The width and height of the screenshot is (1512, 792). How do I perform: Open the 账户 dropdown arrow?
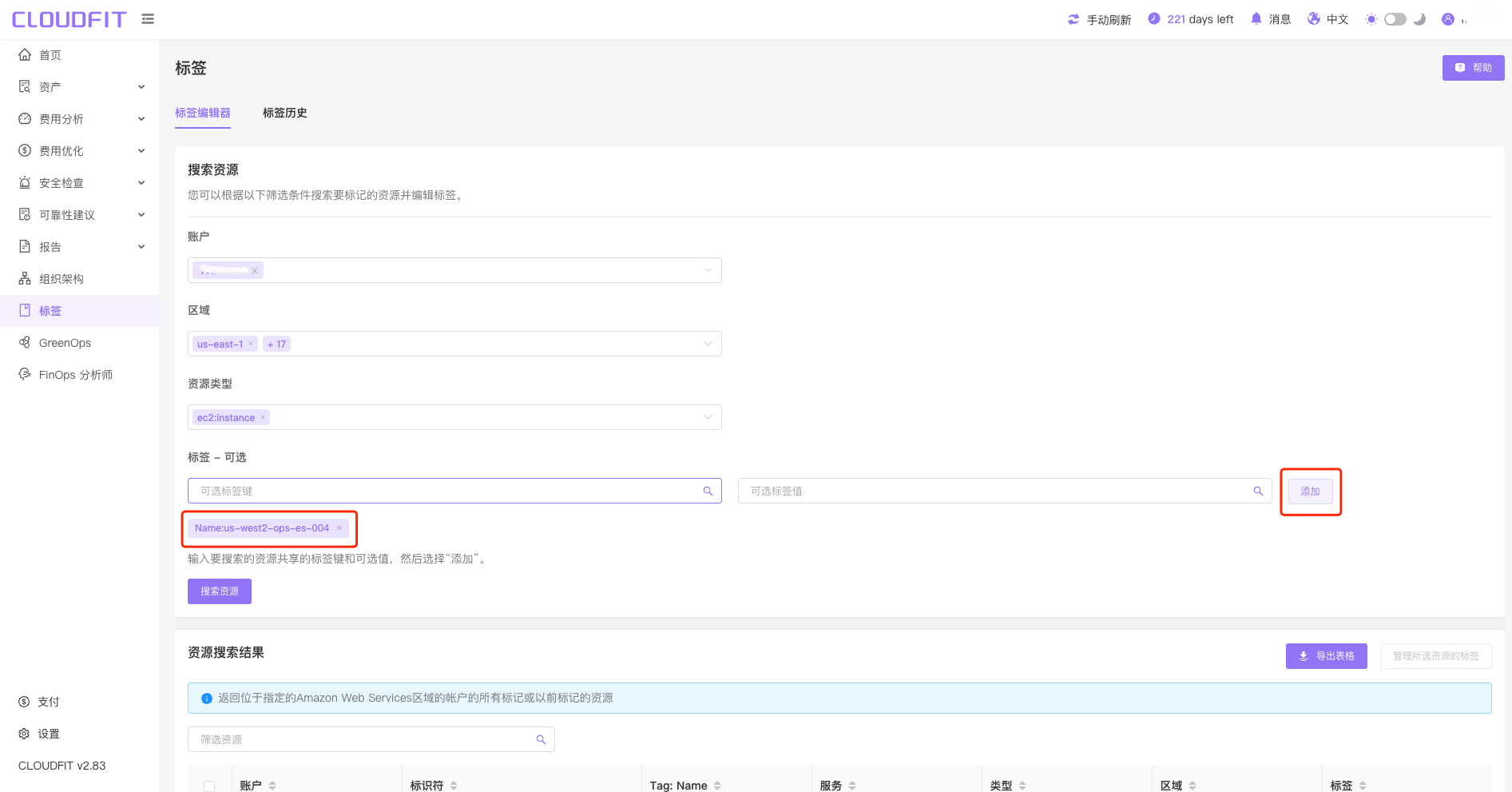point(708,270)
